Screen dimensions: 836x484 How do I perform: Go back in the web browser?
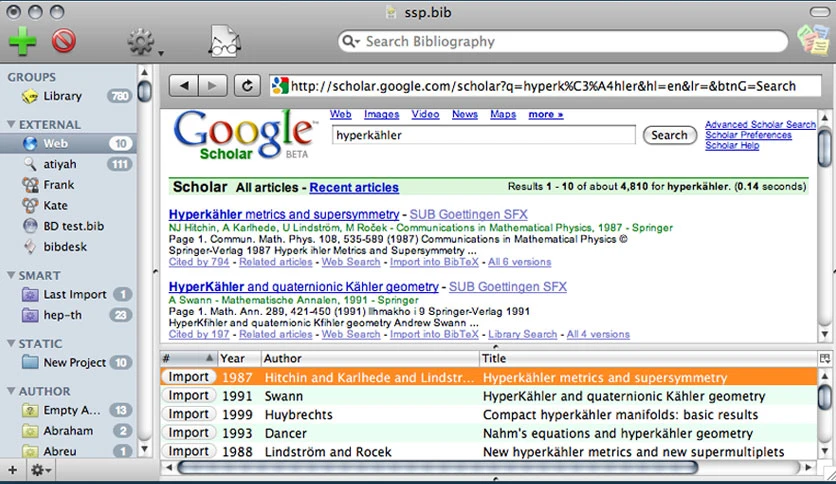184,86
